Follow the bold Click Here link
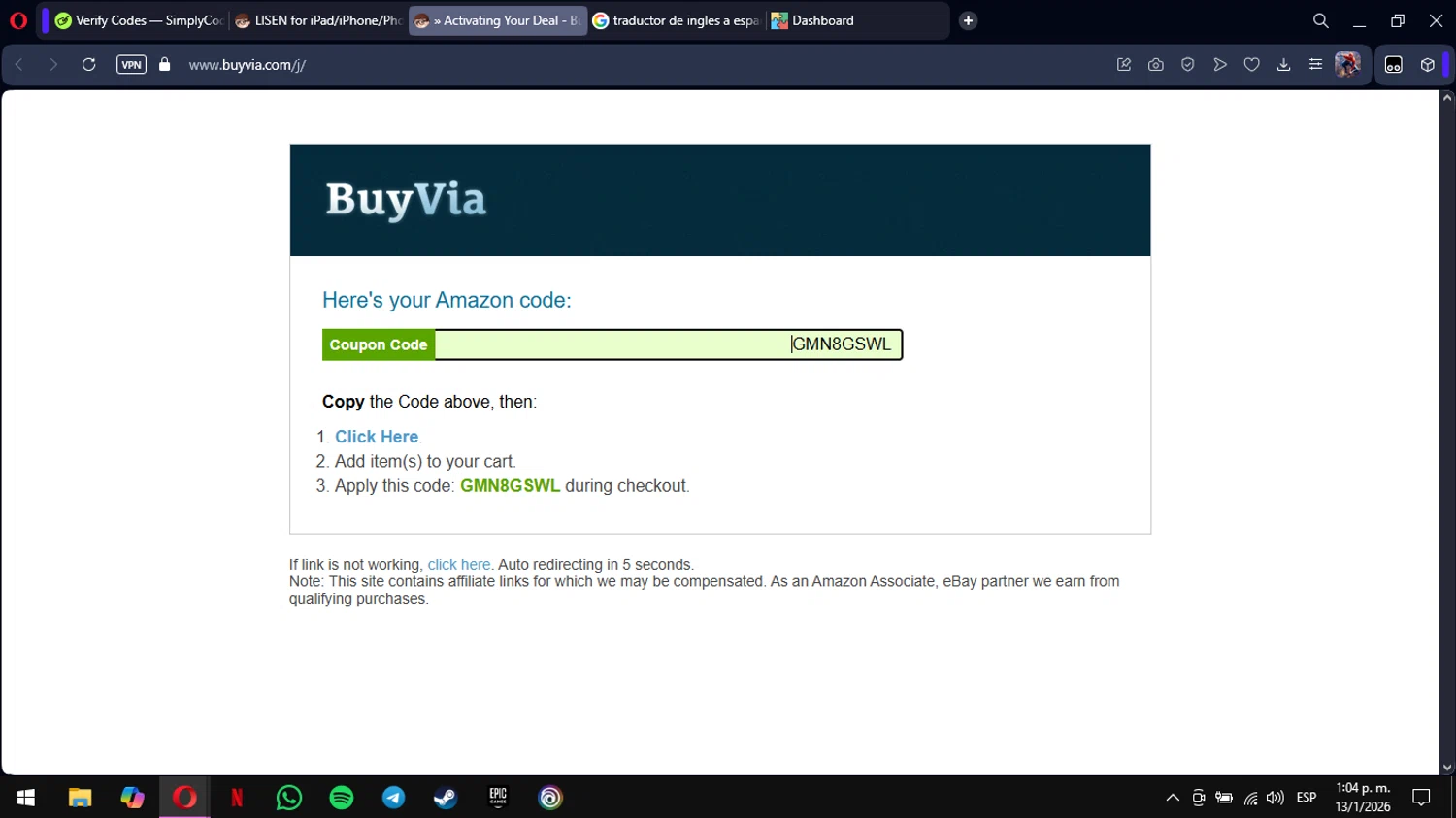 (377, 437)
